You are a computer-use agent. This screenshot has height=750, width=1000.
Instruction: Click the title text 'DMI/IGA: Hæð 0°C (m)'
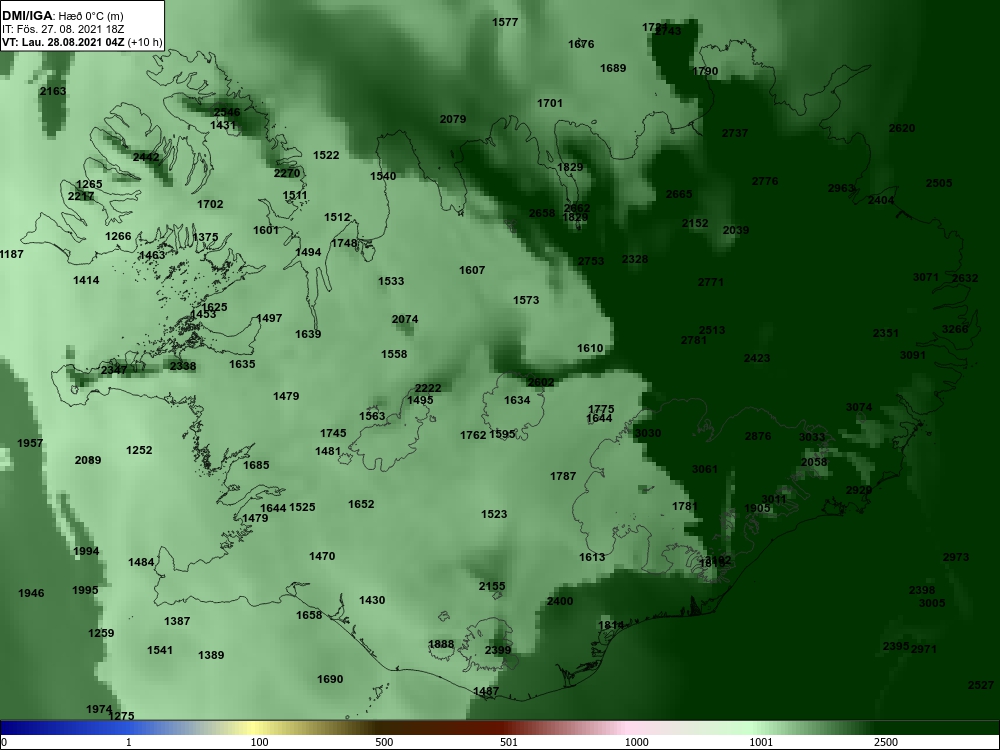(63, 16)
